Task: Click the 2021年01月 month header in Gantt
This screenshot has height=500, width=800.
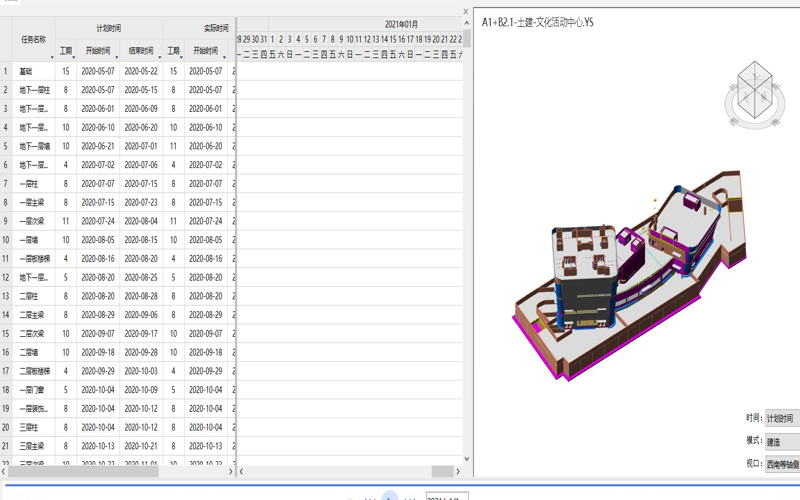Action: [401, 24]
